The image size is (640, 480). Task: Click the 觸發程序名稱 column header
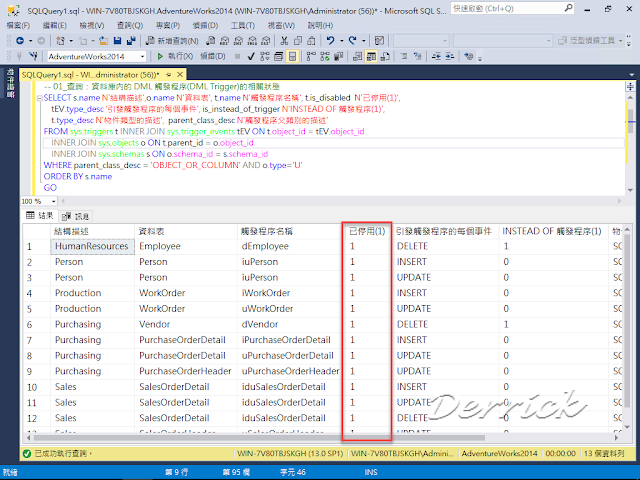289,231
